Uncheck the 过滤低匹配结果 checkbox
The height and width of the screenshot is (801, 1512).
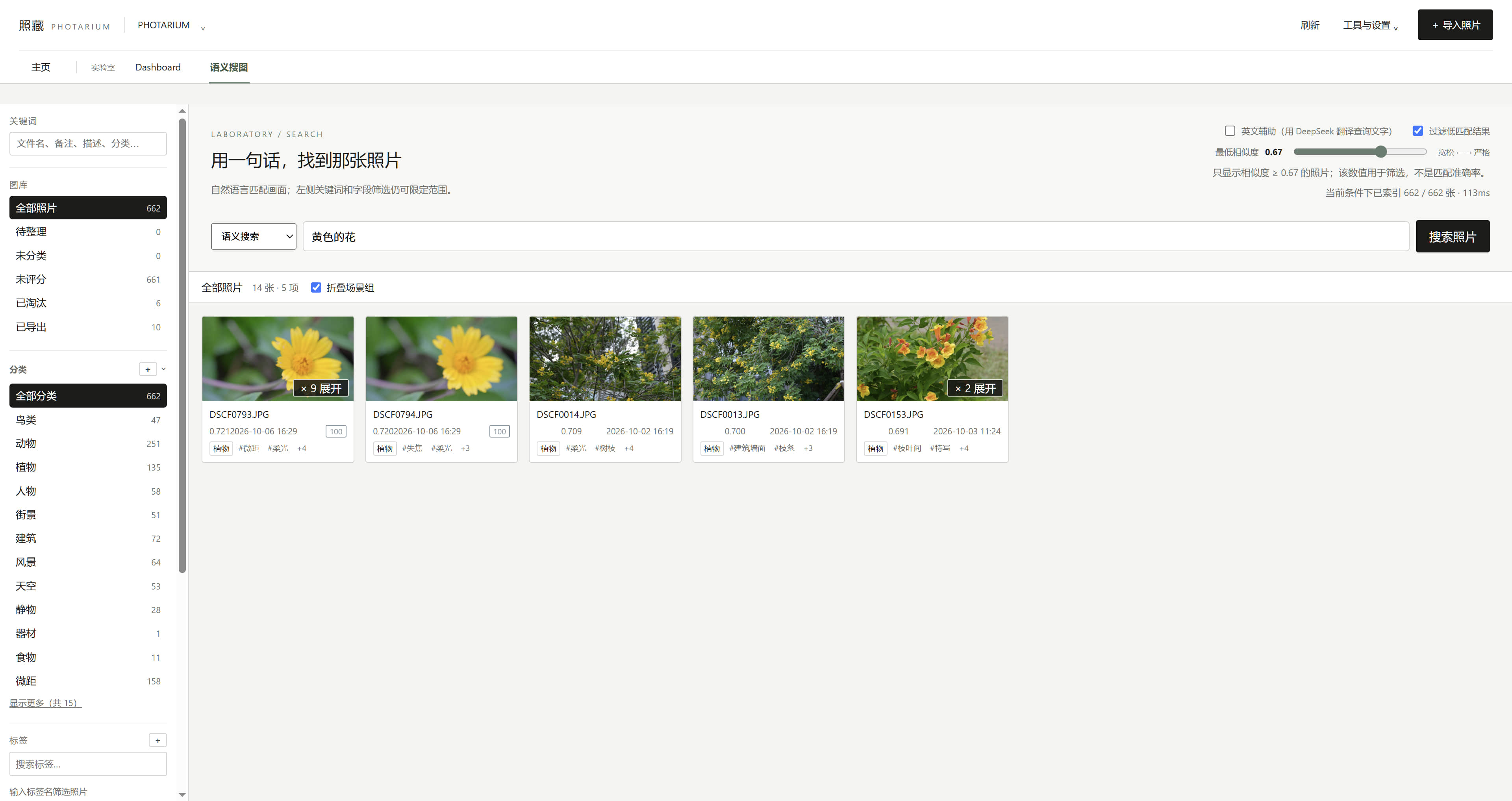coord(1417,131)
